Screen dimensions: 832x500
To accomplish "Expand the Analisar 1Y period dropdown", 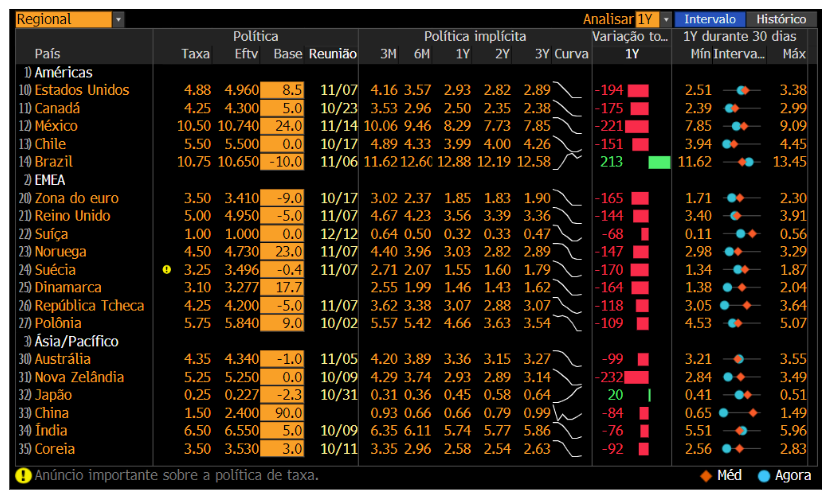I will point(666,20).
